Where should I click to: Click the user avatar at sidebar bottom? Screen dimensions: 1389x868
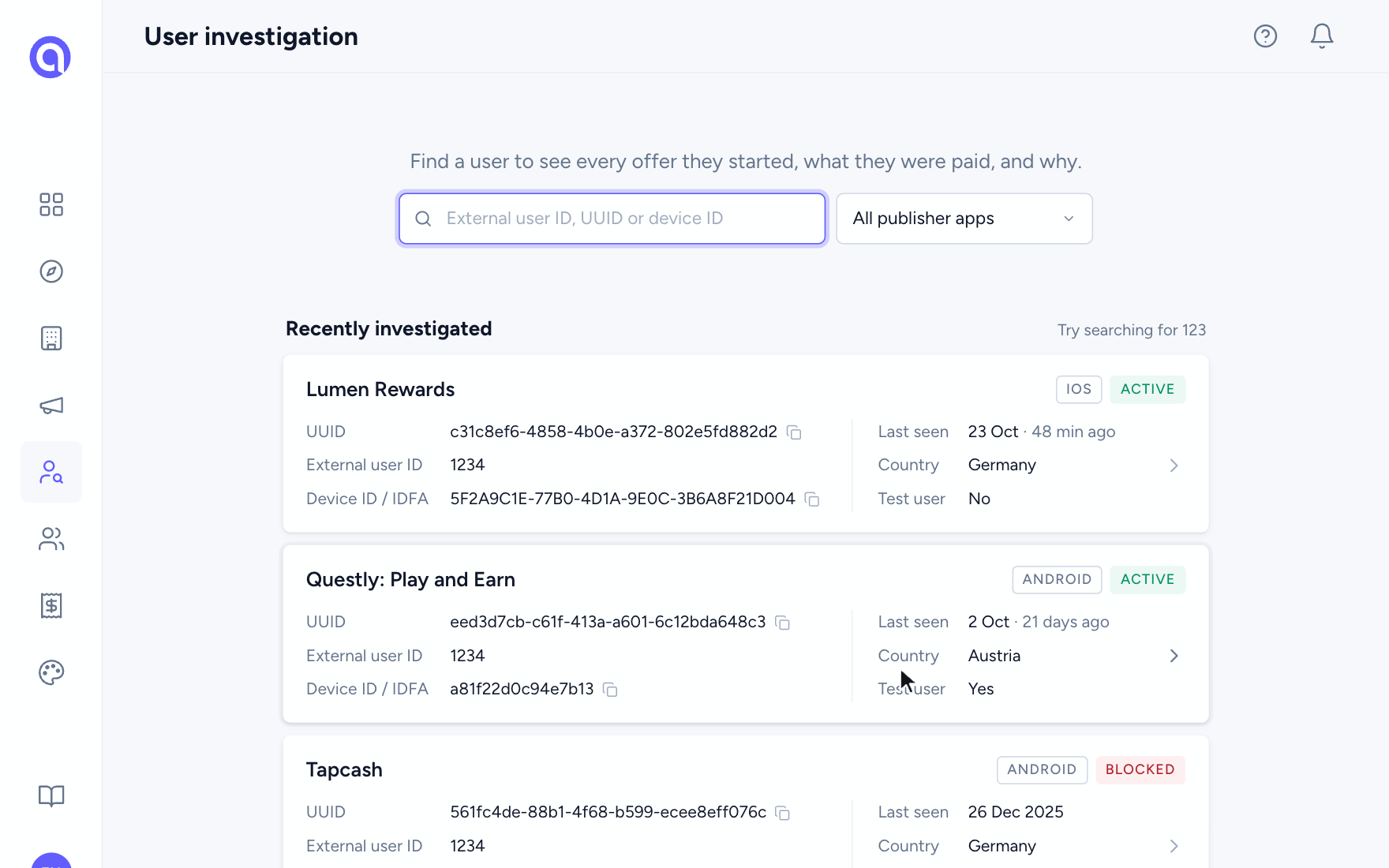[51, 861]
